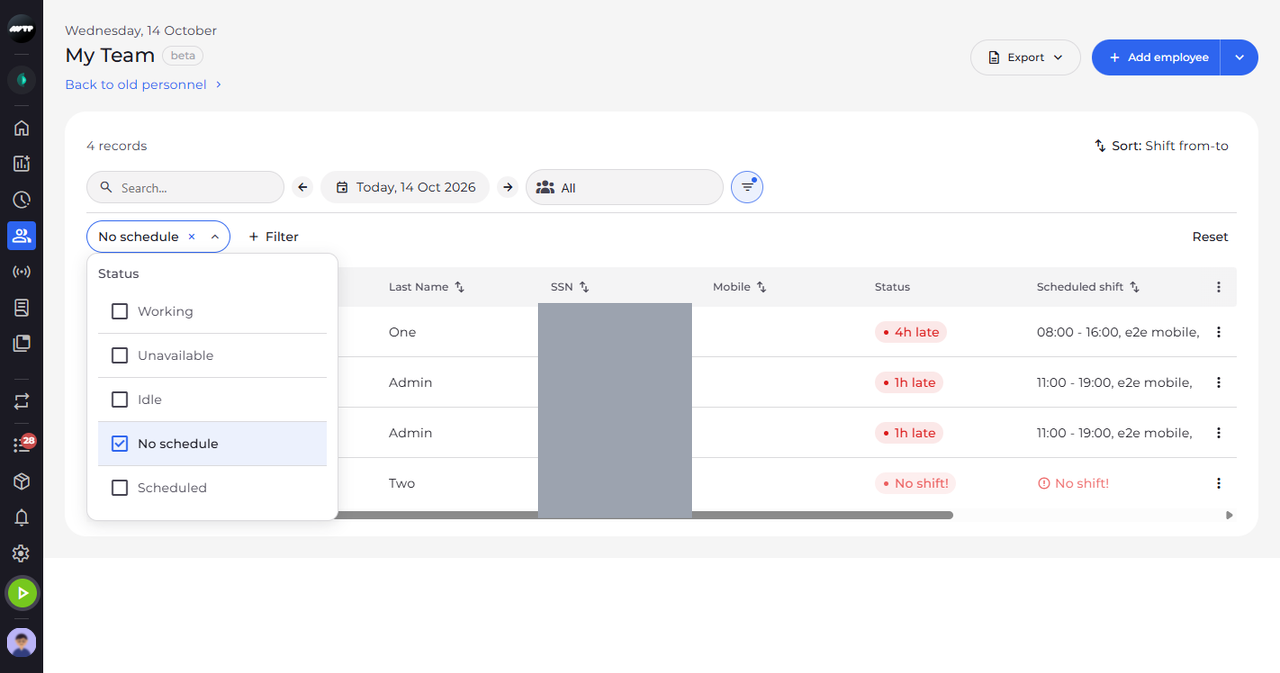The height and width of the screenshot is (673, 1280).
Task: Click Reset filters
Action: click(1210, 237)
